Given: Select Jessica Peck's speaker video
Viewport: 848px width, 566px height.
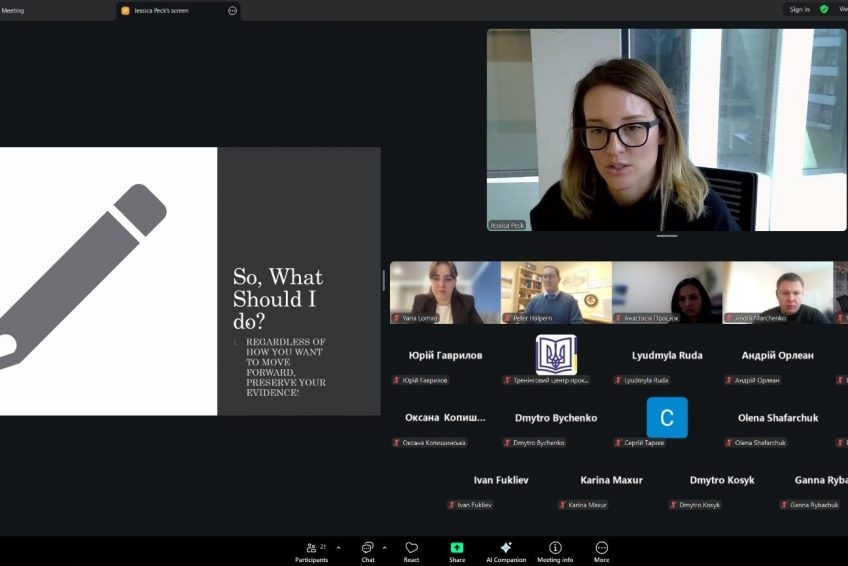Looking at the screenshot, I should 666,130.
